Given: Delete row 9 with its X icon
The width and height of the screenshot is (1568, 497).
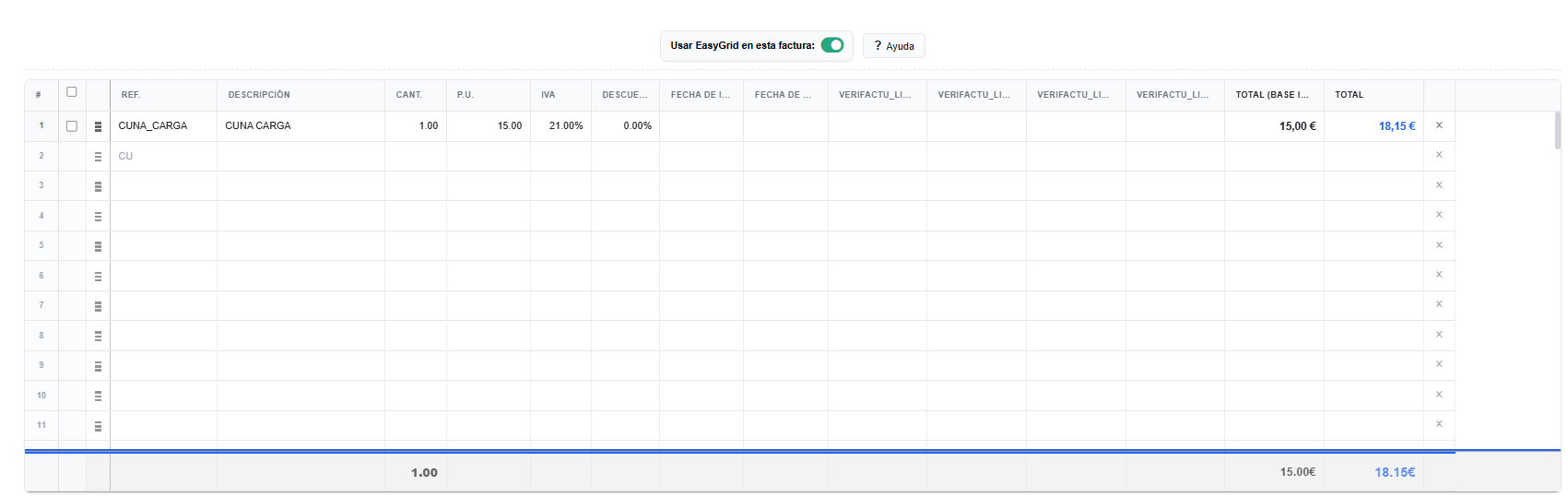Looking at the screenshot, I should tap(1439, 364).
